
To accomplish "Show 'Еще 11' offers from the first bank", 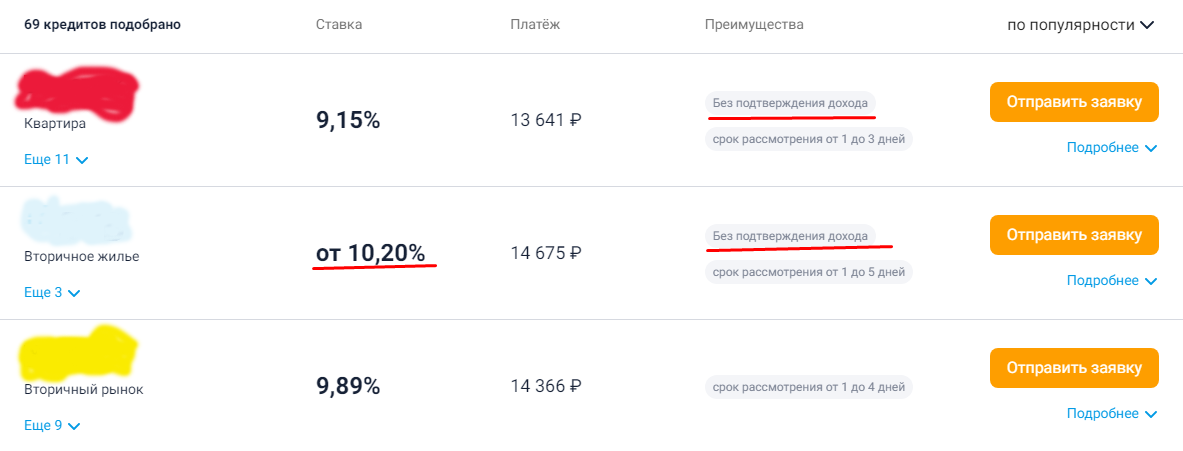I will point(56,159).
